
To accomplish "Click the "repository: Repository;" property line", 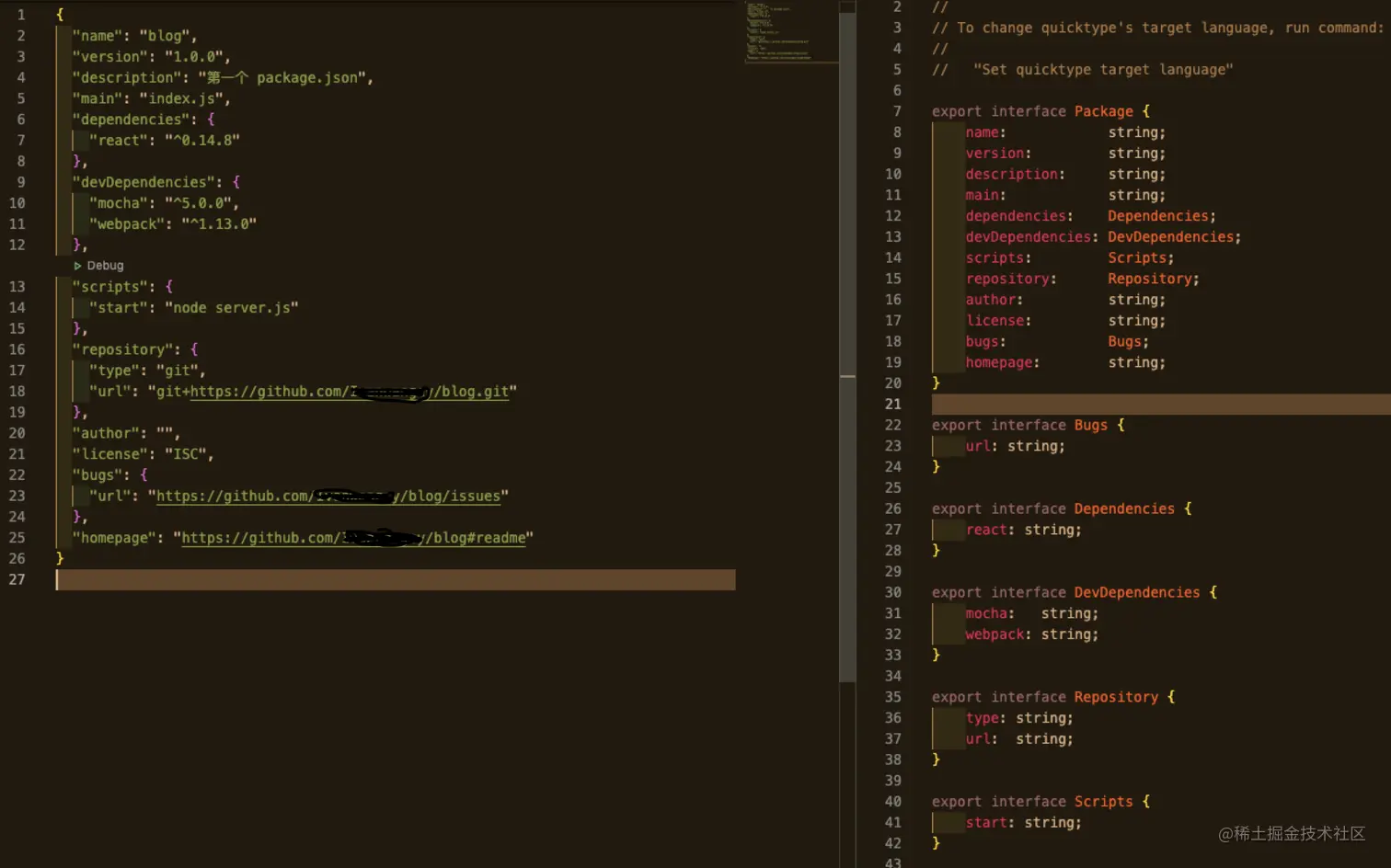I will pos(1082,279).
